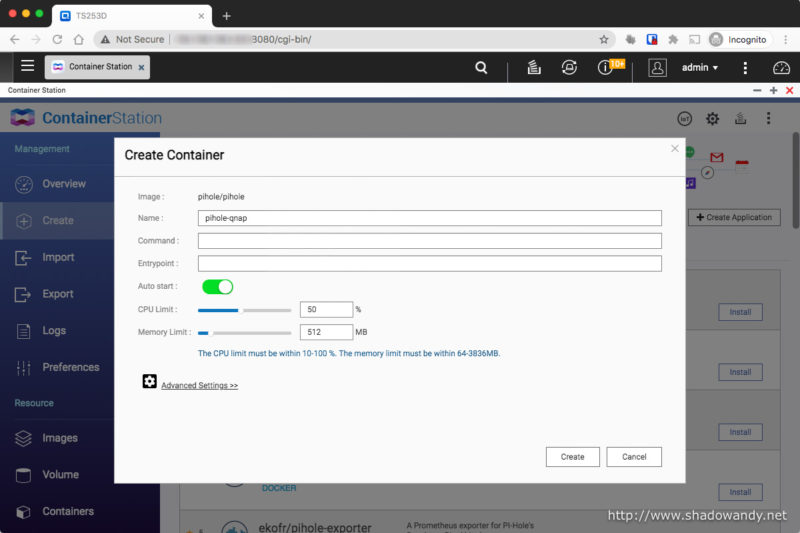
Task: Expand the admin account dropdown
Action: click(700, 68)
